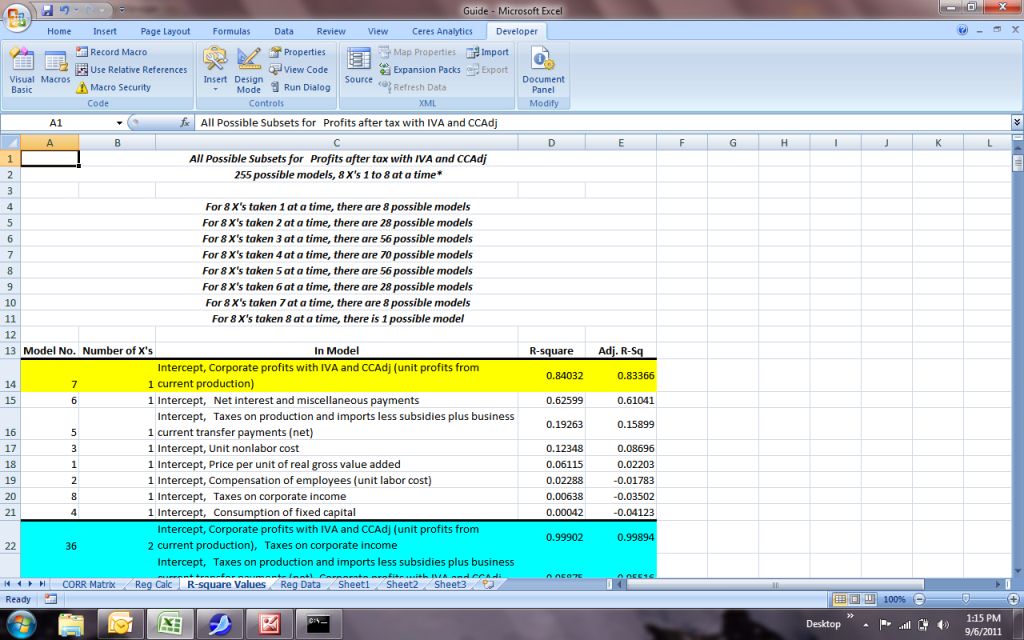
Task: Click the Insert Function fx button
Action: coord(185,123)
